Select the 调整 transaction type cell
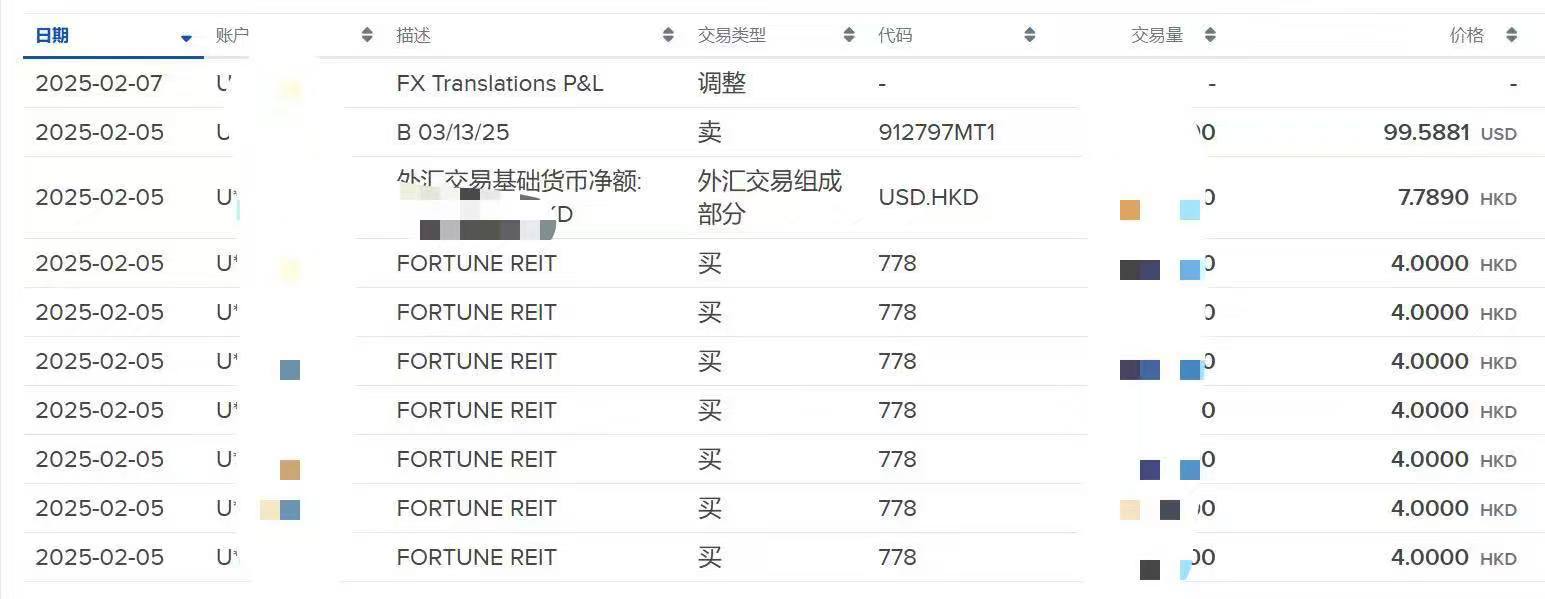 pos(721,84)
